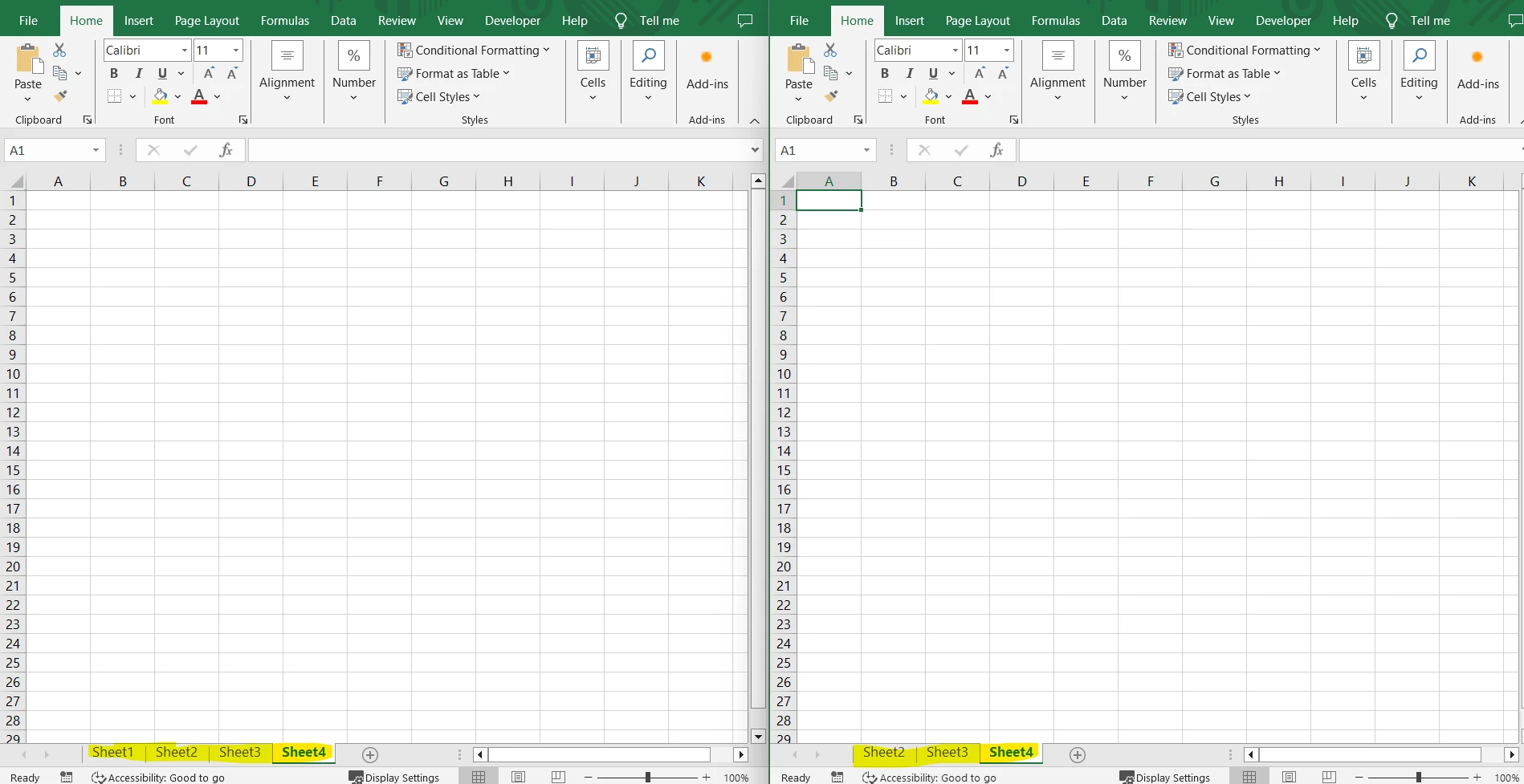Open the Formulas tab in right window
Screen dimensions: 1524x784
pyautogui.click(x=1055, y=21)
